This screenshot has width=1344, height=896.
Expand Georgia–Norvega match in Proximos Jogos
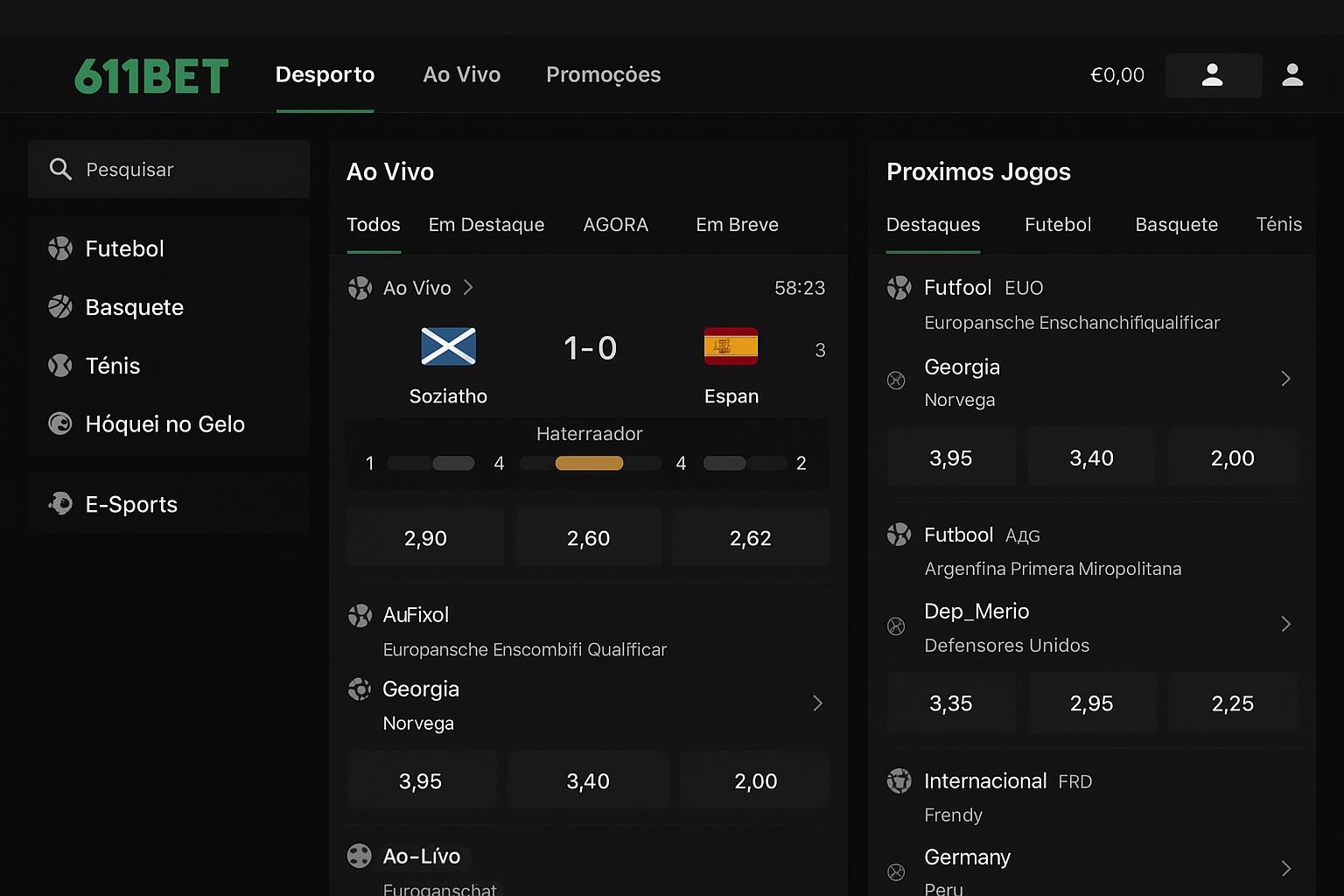click(1285, 378)
